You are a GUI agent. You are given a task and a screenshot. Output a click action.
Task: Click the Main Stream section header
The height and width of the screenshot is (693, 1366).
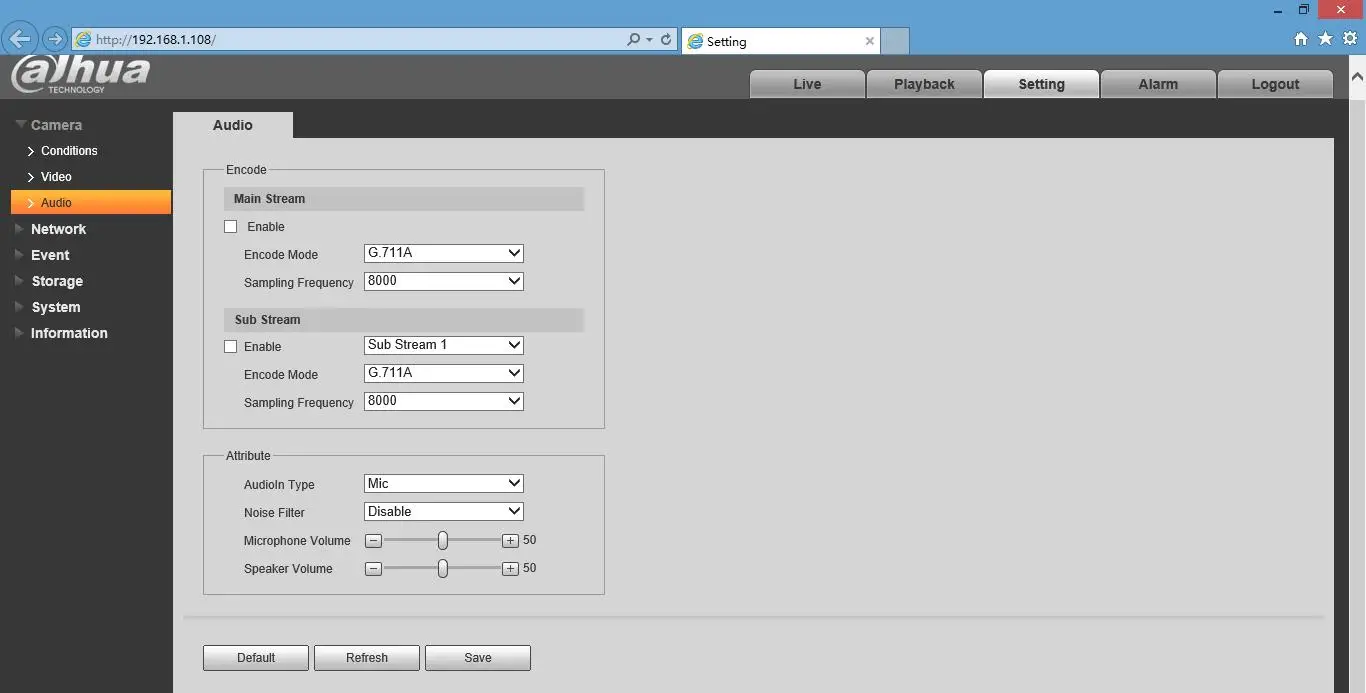[x=403, y=199]
